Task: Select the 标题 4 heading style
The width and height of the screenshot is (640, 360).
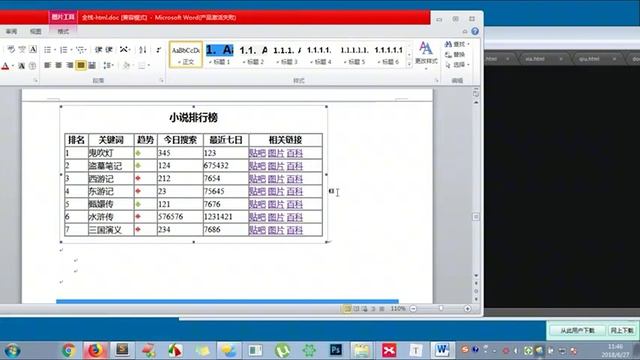Action: [320, 54]
